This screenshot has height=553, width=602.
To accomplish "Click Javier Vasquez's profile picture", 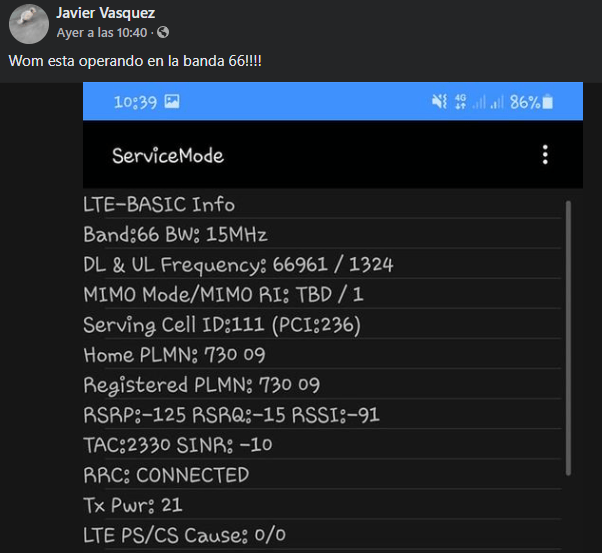I will click(x=29, y=22).
